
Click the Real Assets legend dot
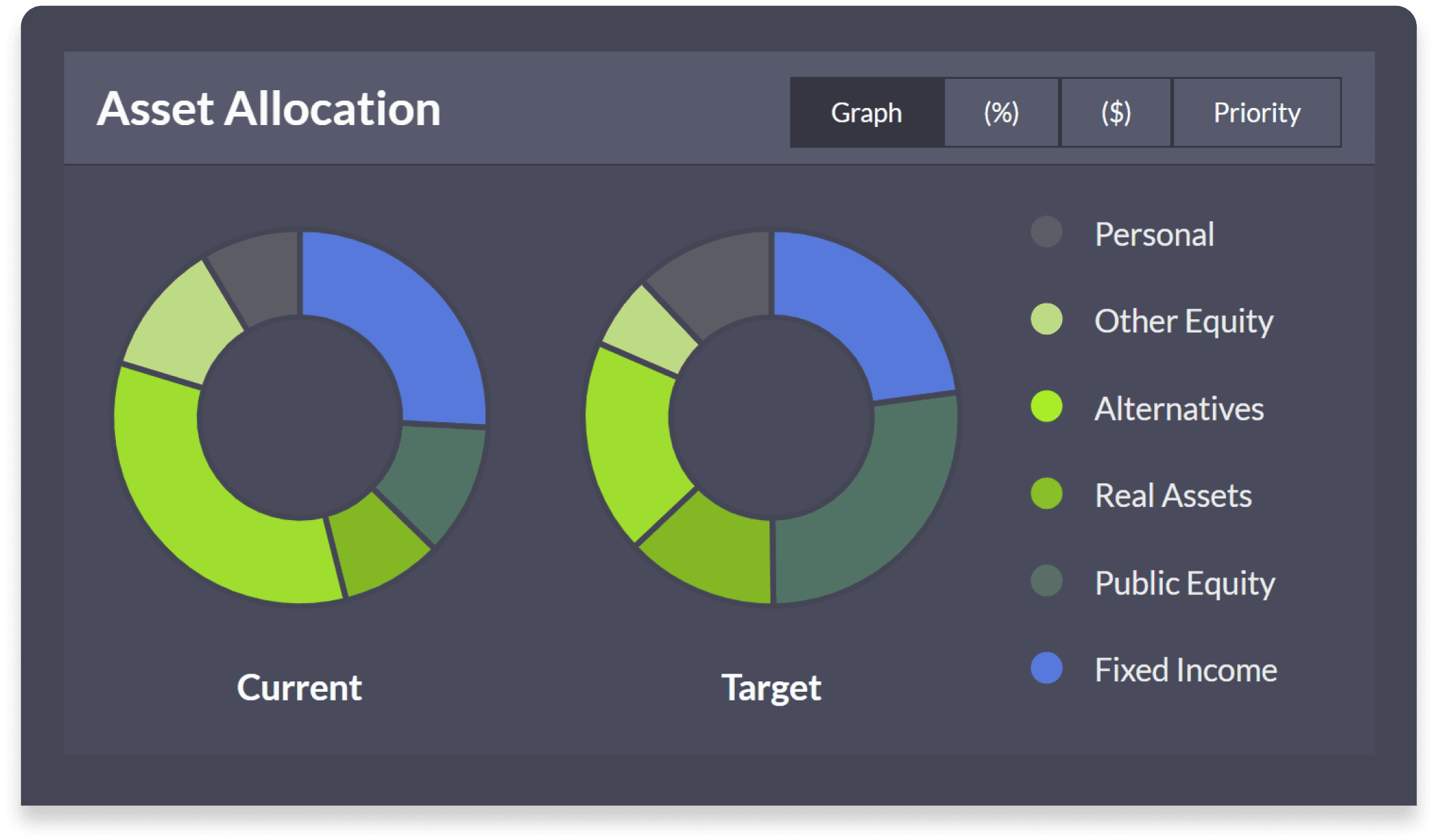click(x=1046, y=494)
